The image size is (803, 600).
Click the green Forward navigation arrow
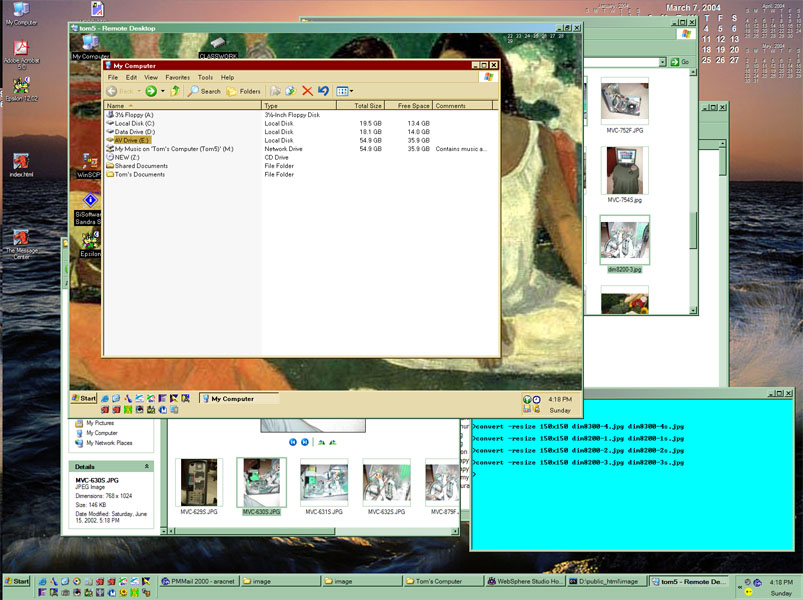[x=151, y=91]
